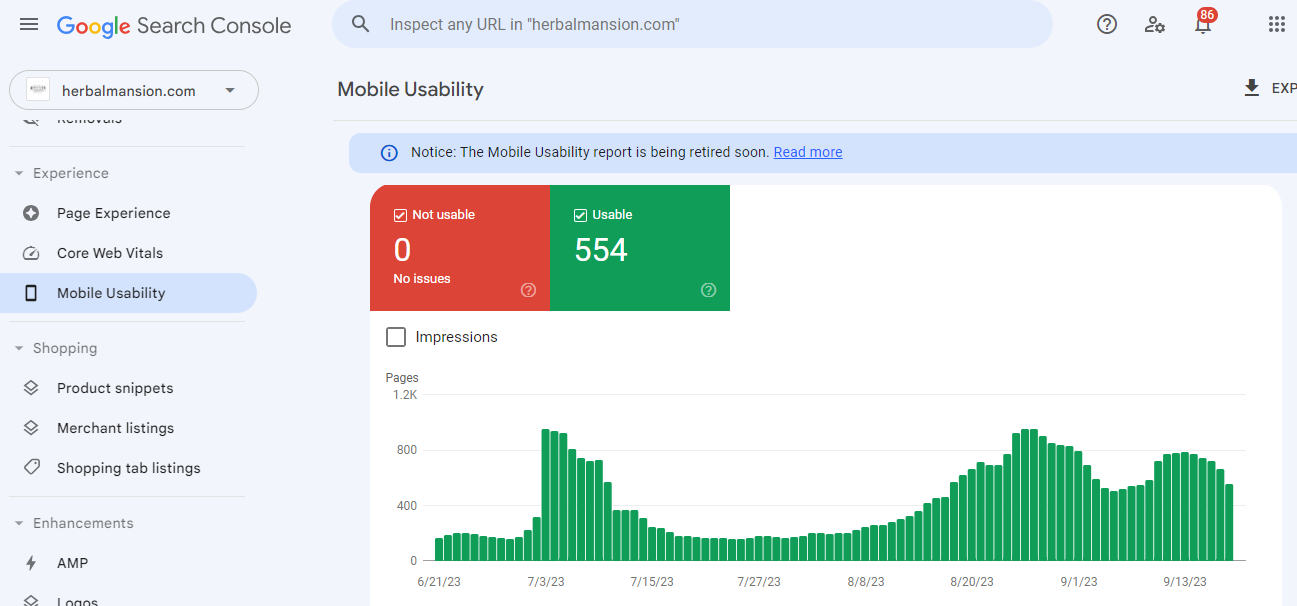This screenshot has width=1297, height=606.
Task: Collapse the Enhancements section
Action: click(19, 523)
